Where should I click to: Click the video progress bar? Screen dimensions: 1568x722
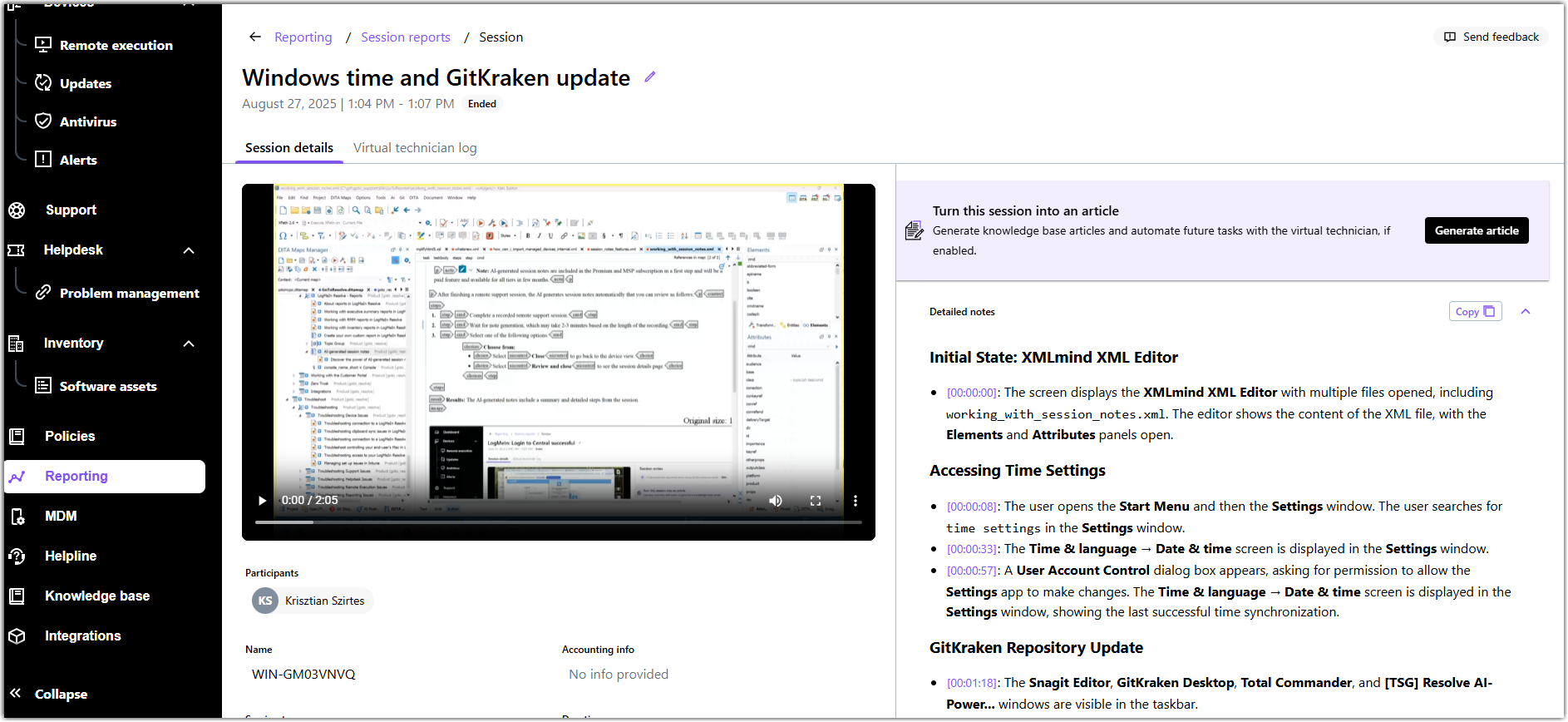558,522
